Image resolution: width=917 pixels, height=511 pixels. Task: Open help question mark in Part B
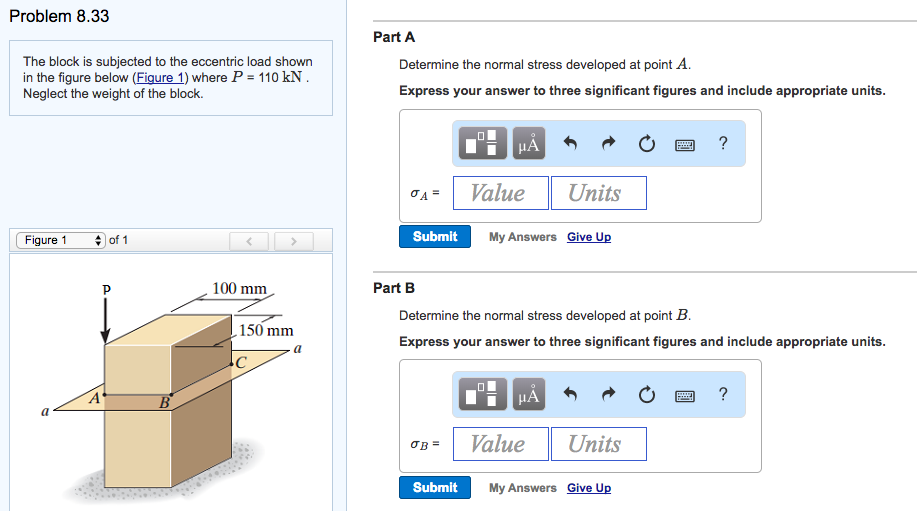click(x=723, y=394)
